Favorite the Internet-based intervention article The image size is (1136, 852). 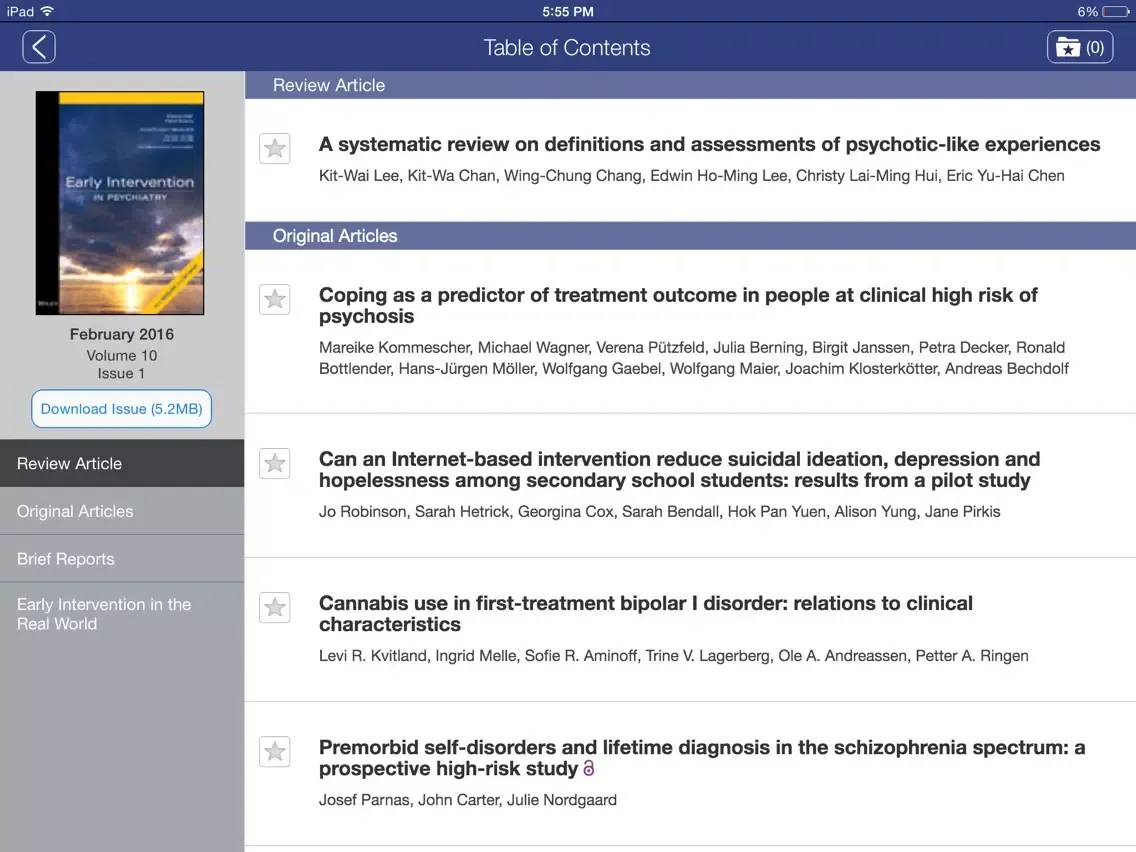[x=275, y=463]
